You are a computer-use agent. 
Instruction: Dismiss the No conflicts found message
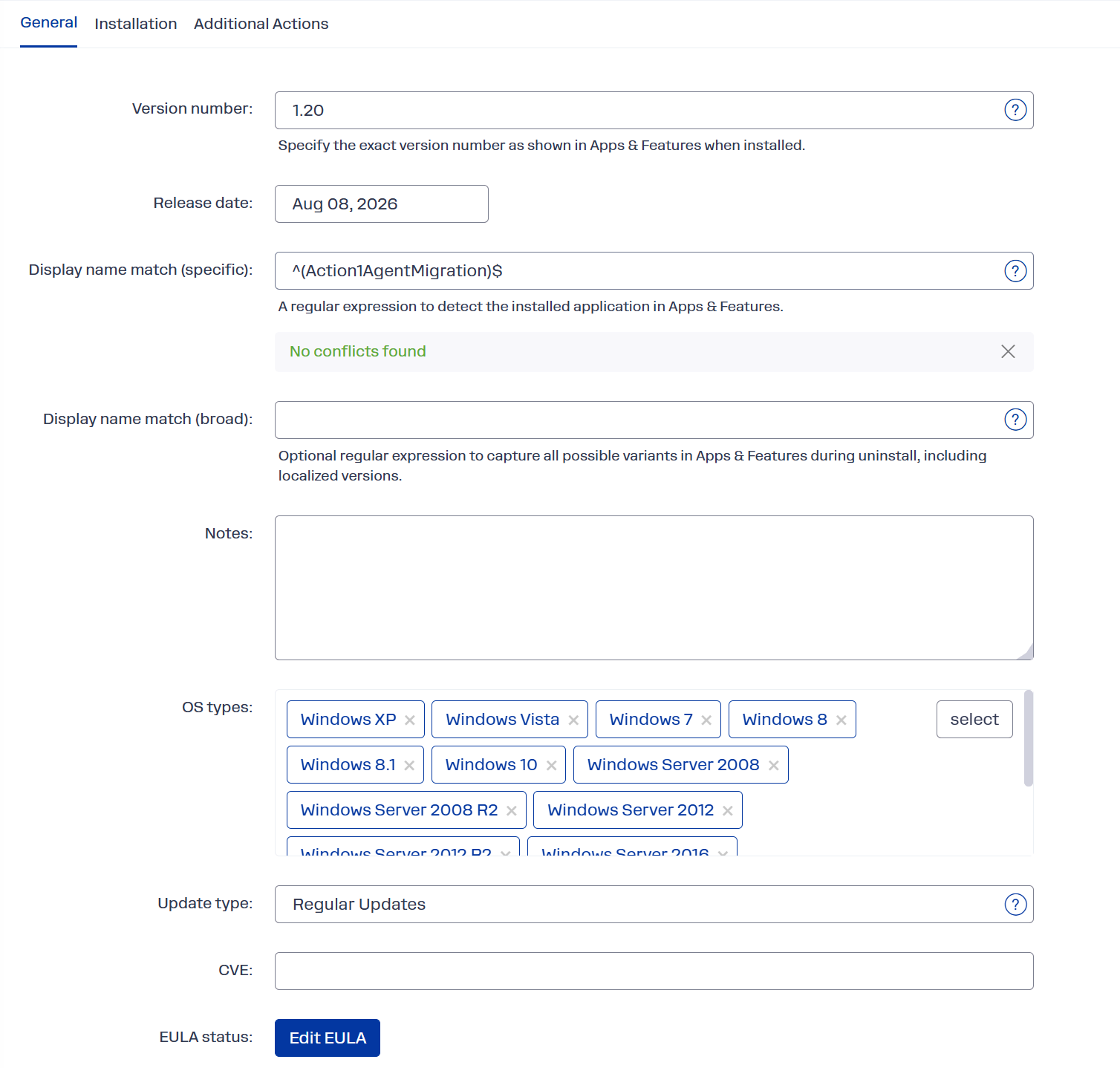(1008, 351)
